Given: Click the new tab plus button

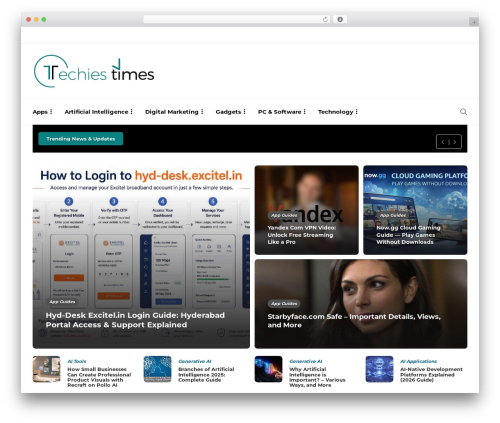Looking at the screenshot, I should pyautogui.click(x=474, y=22).
